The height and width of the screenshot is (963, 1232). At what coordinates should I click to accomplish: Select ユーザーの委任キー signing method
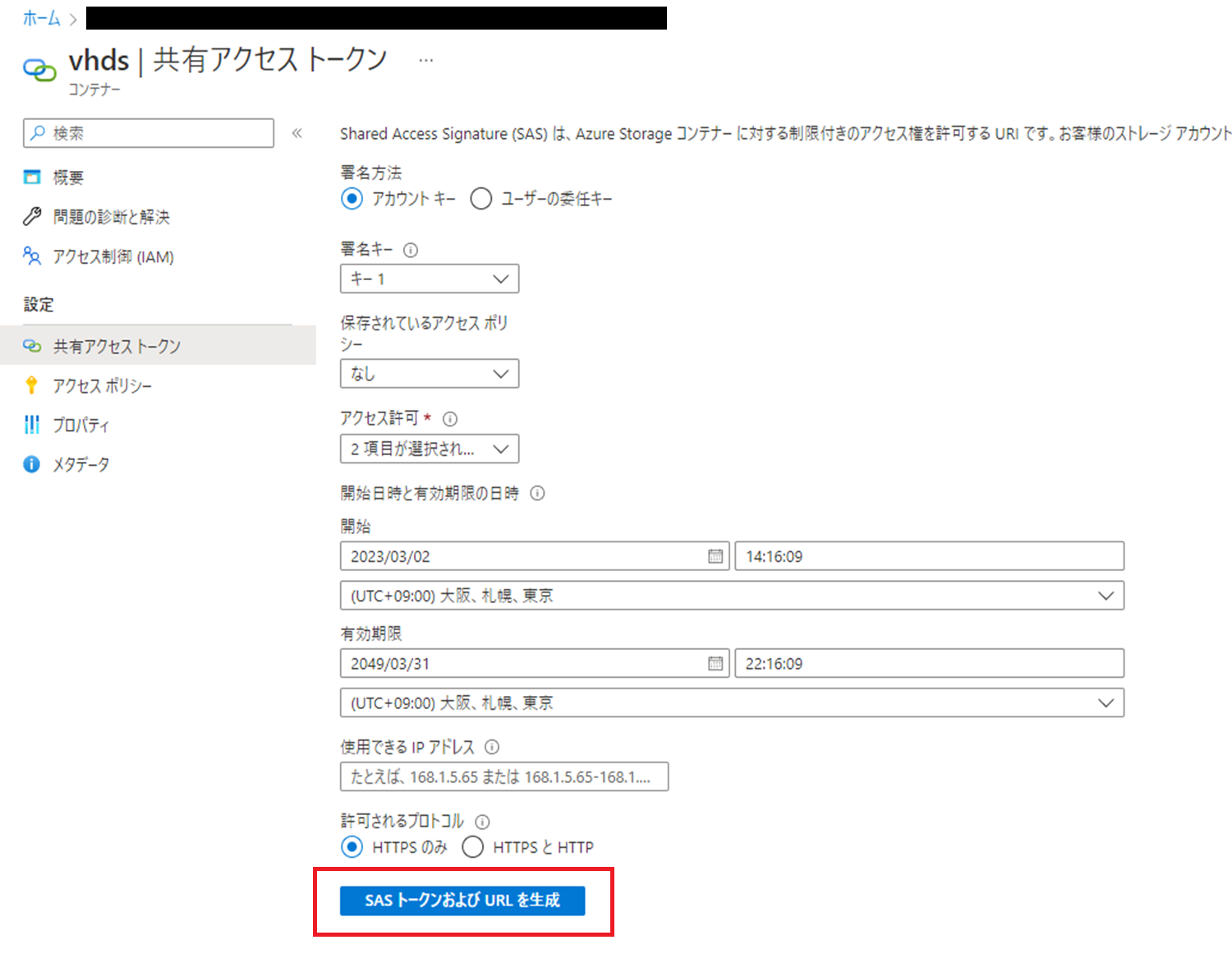481,199
